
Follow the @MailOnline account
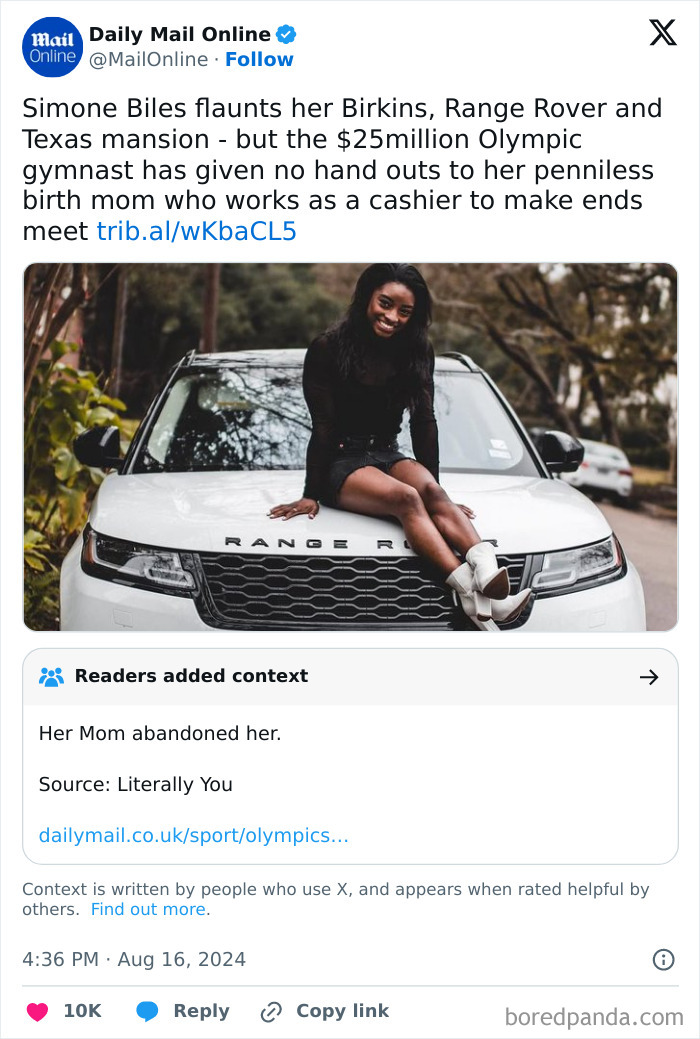tap(259, 60)
